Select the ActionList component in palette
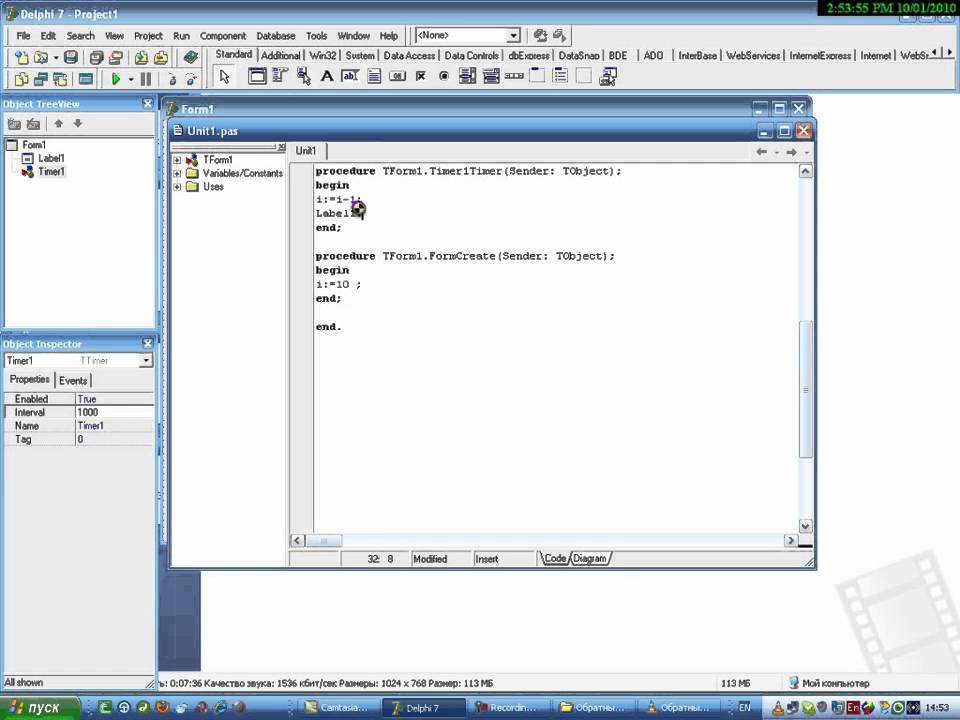 coord(607,76)
